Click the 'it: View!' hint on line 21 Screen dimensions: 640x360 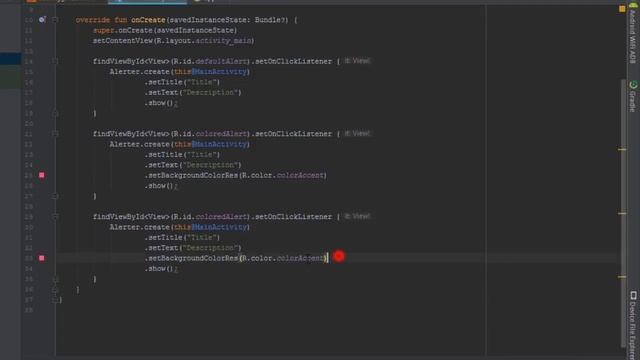(x=358, y=133)
